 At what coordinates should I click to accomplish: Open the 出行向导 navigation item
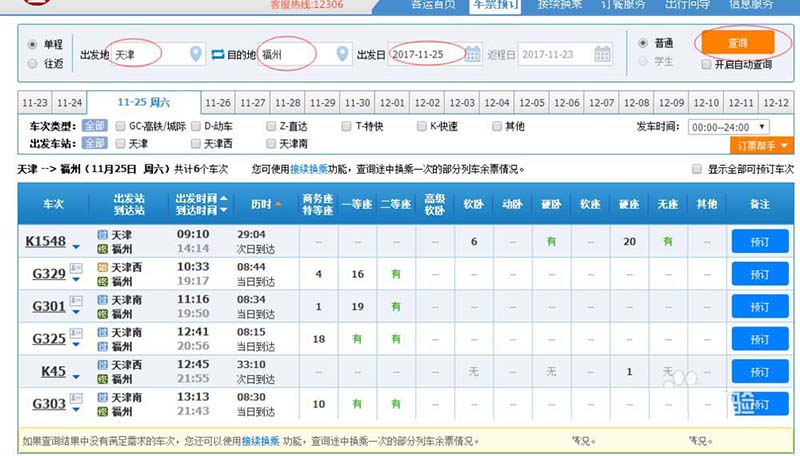coord(687,5)
